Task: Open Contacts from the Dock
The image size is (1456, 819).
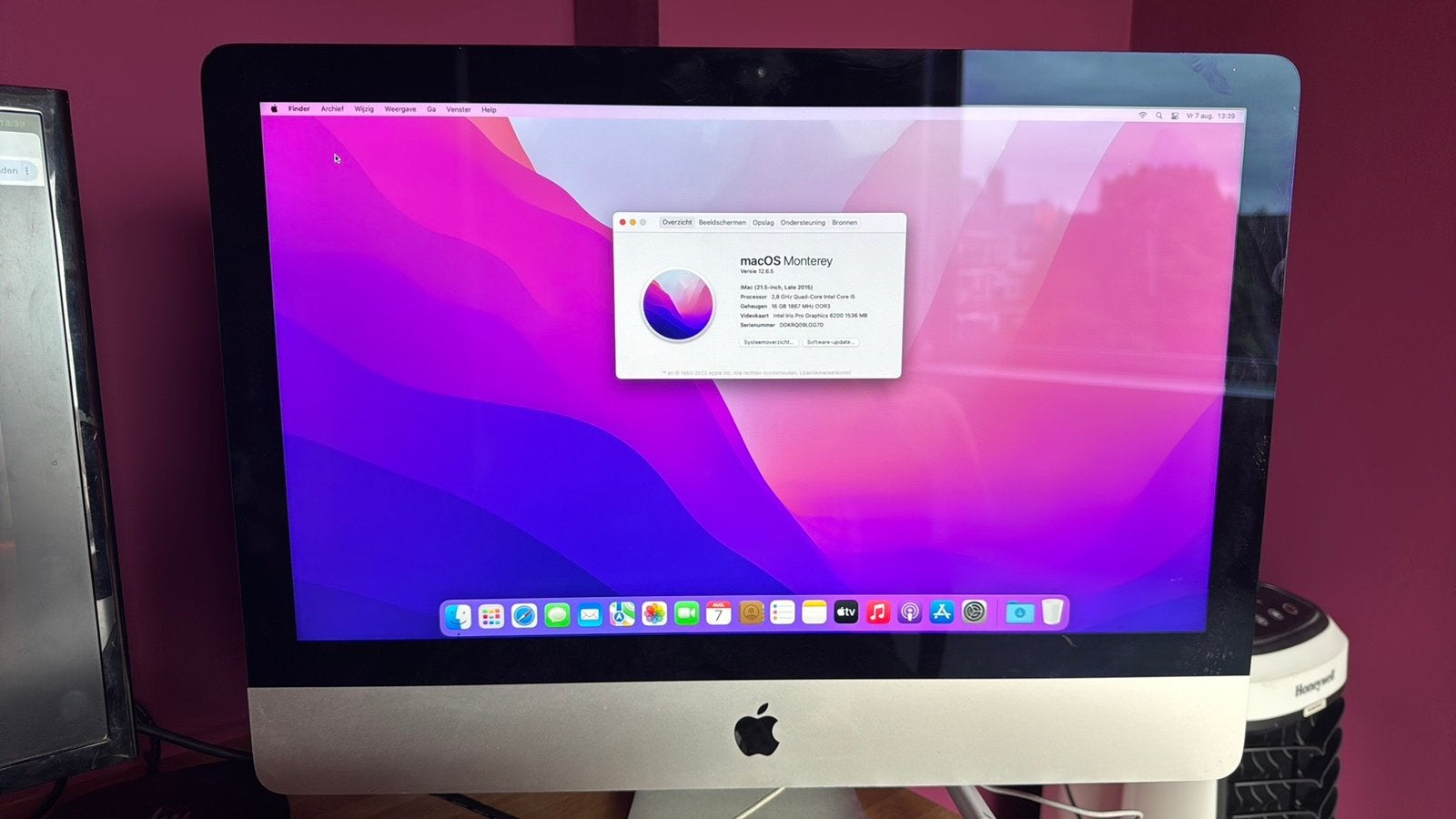Action: tap(751, 613)
